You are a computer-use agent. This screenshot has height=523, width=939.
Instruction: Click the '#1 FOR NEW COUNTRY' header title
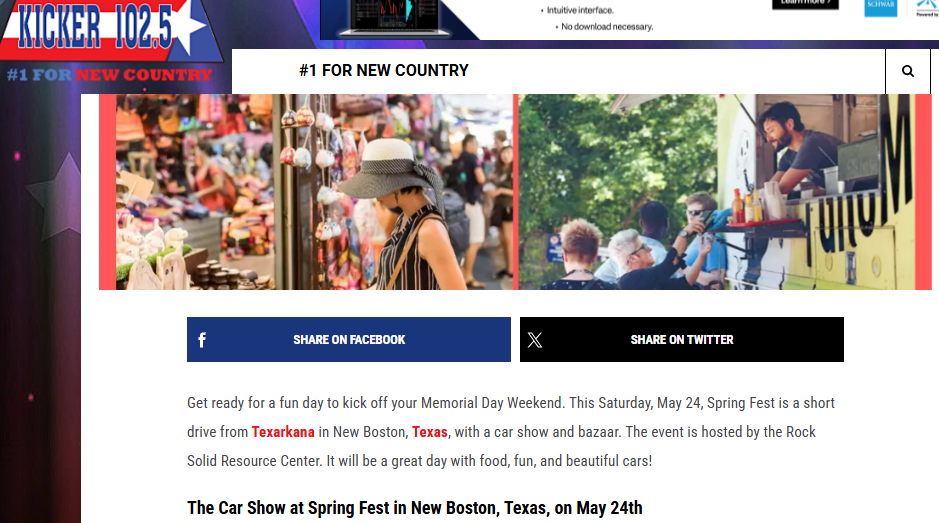[384, 70]
